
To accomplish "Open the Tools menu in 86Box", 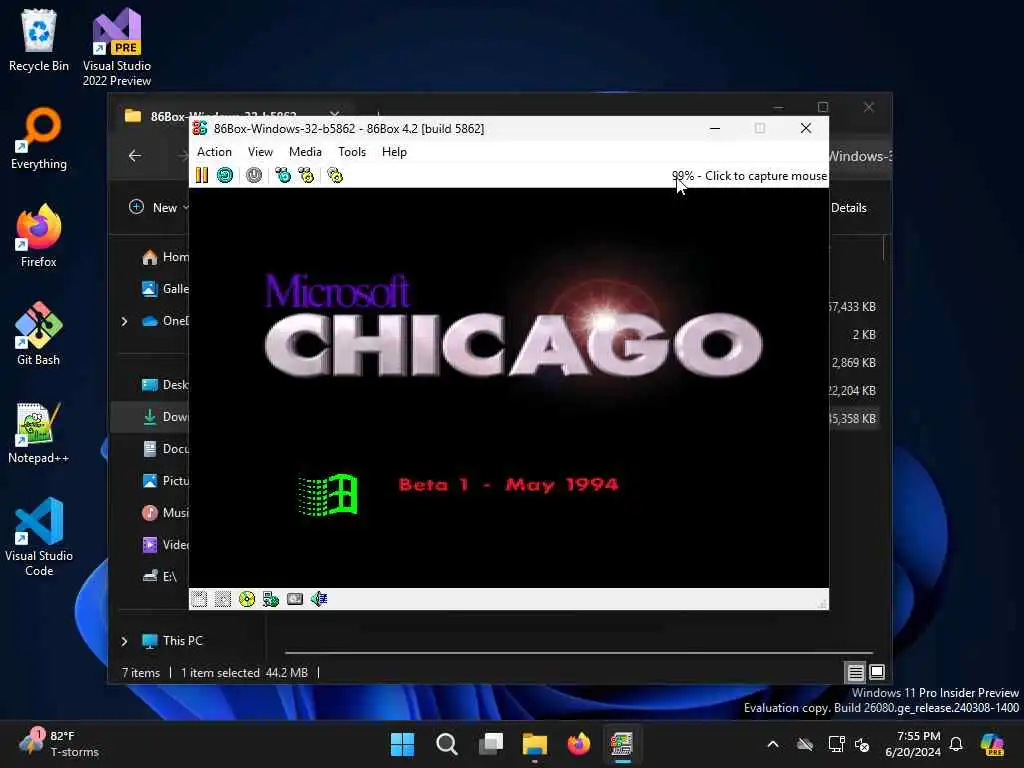I will click(351, 152).
